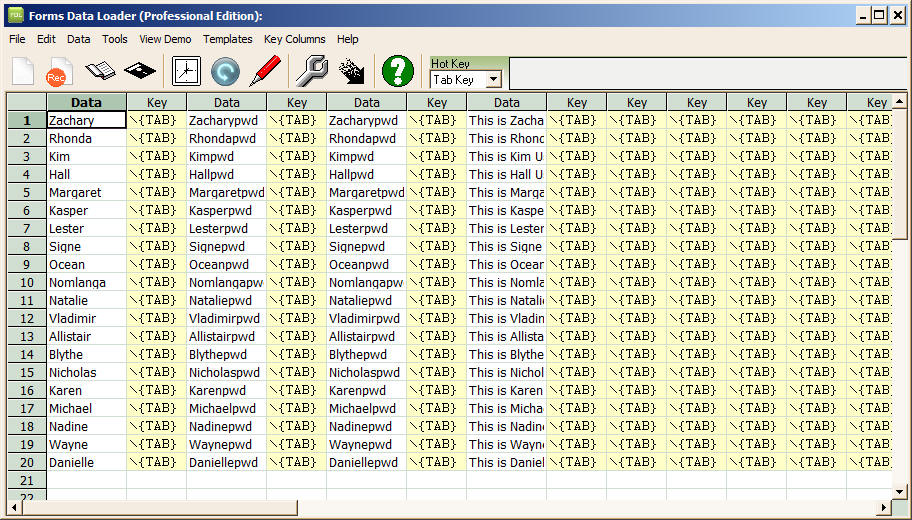This screenshot has width=912, height=520.
Task: Select the cell containing Nicholas
Action: tap(86, 373)
